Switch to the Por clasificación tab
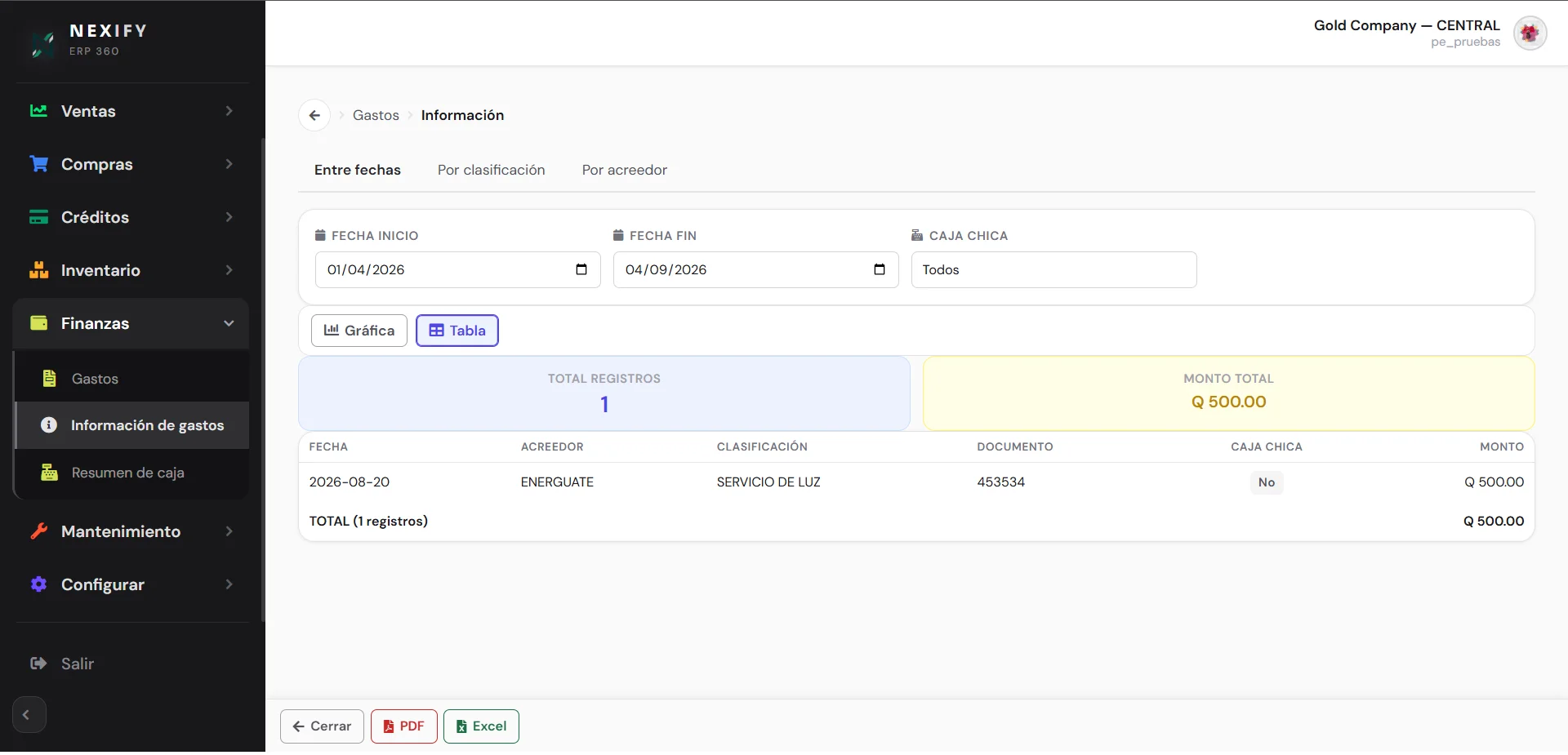Viewport: 1568px width, 755px height. tap(491, 170)
